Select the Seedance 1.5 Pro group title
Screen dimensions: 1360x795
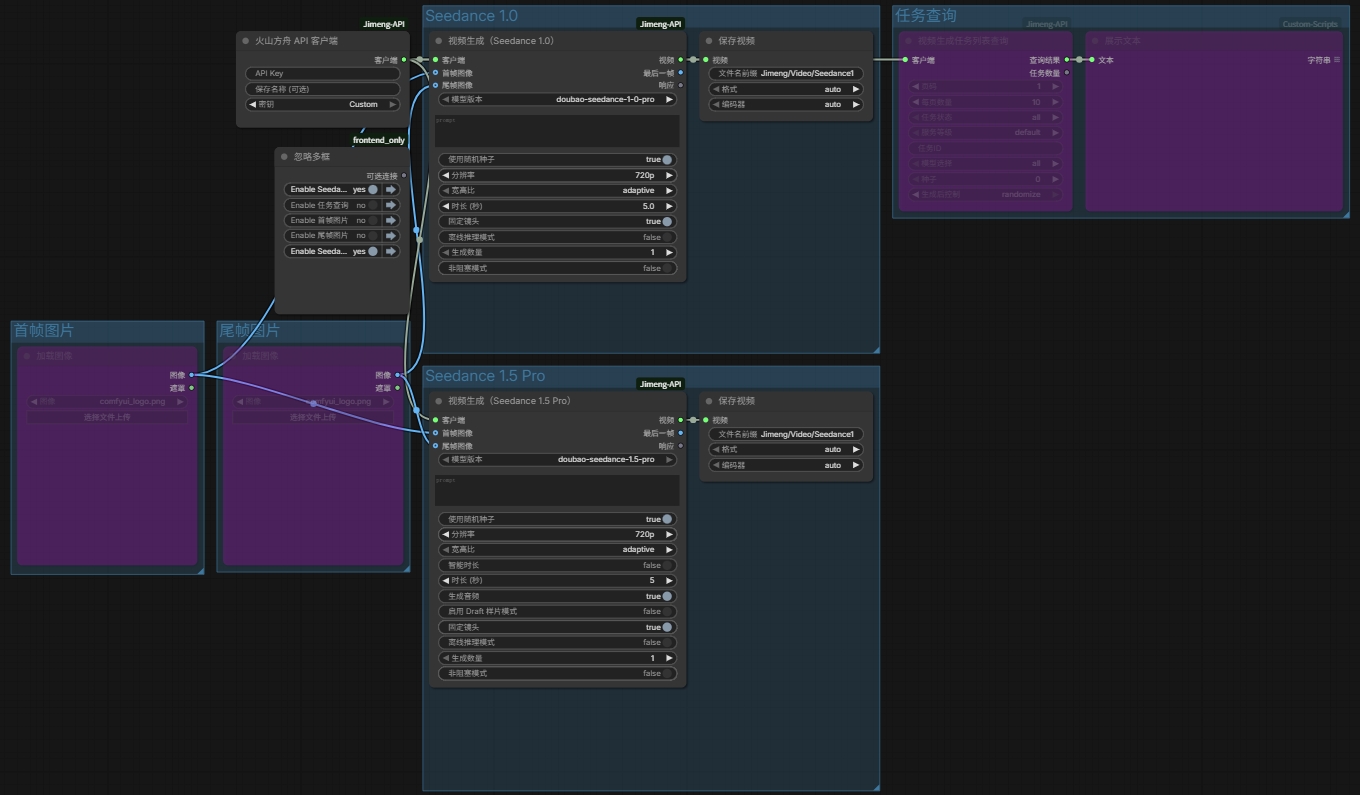pos(485,376)
